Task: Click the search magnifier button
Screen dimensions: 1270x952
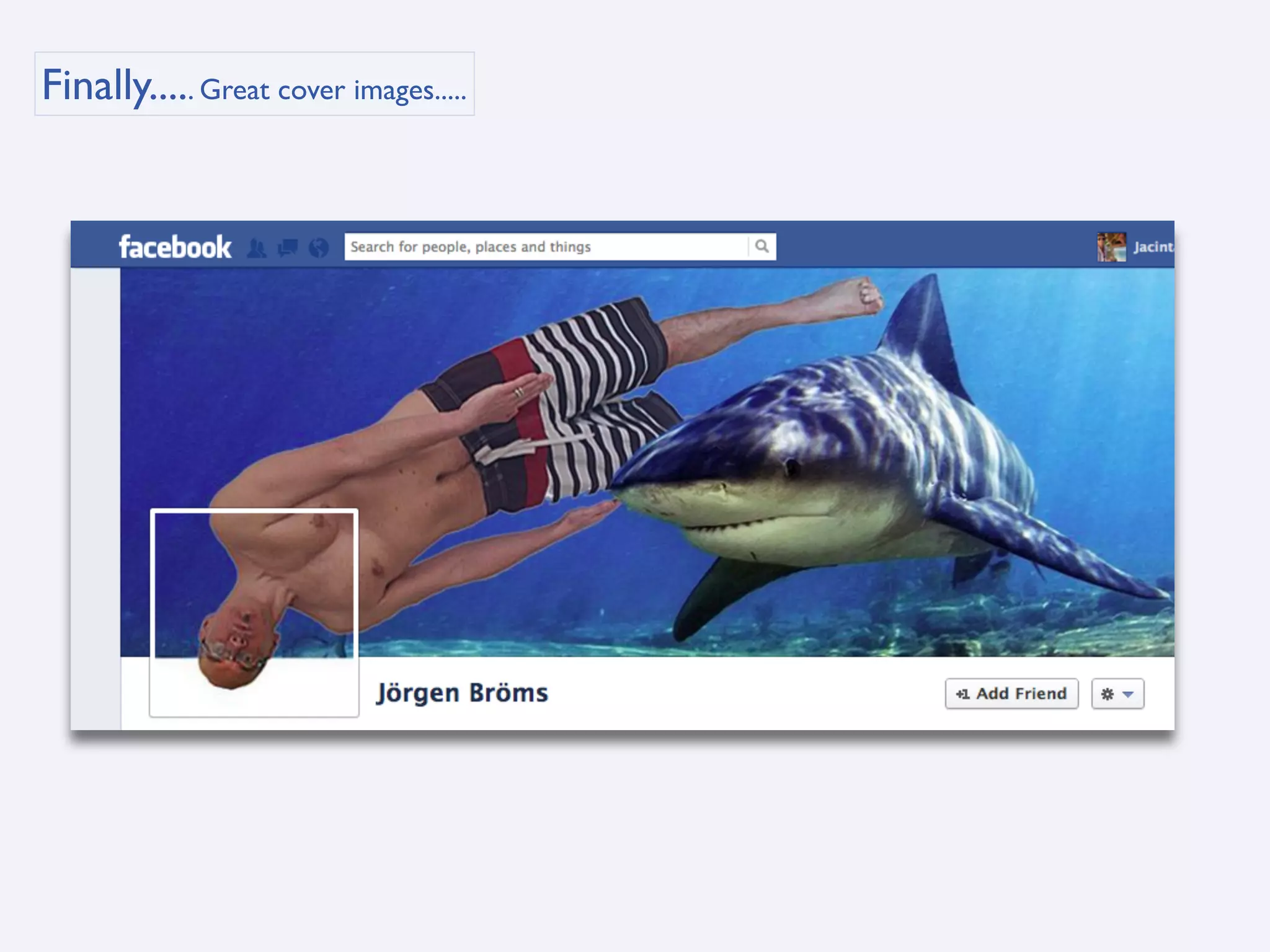Action: tap(762, 247)
